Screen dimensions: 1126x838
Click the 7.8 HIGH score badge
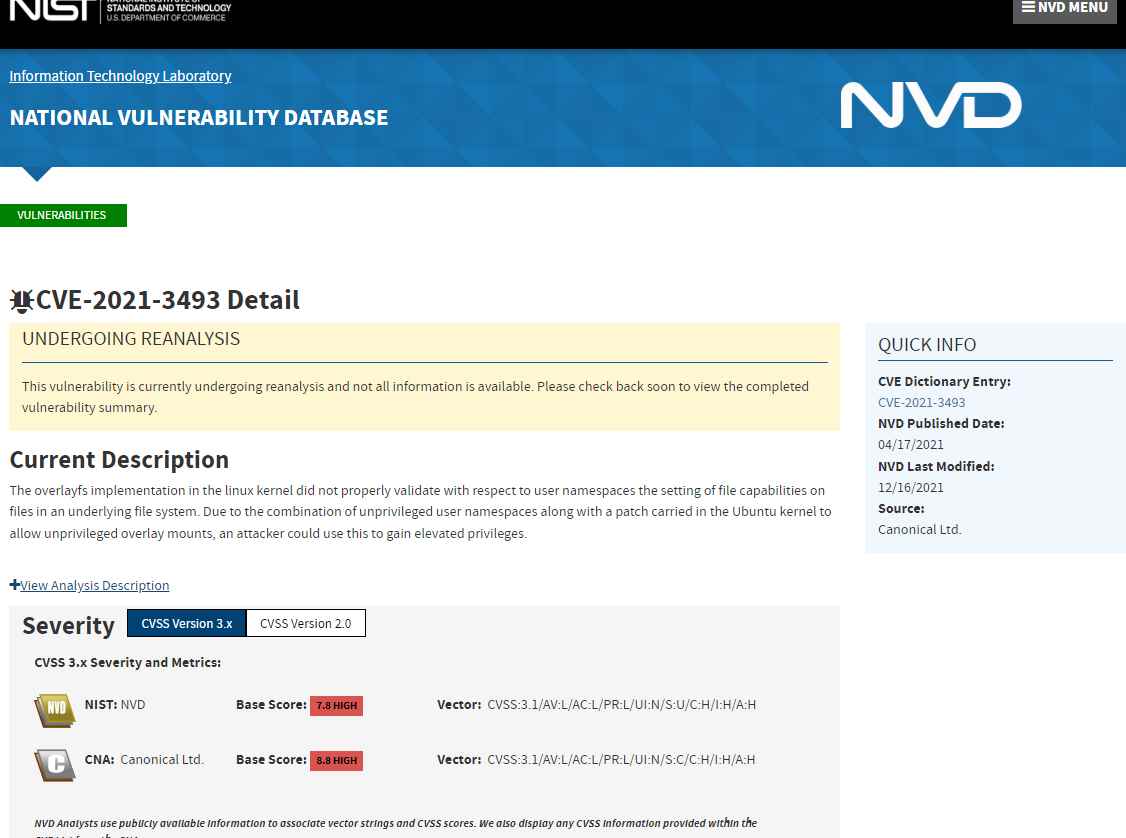click(x=336, y=704)
